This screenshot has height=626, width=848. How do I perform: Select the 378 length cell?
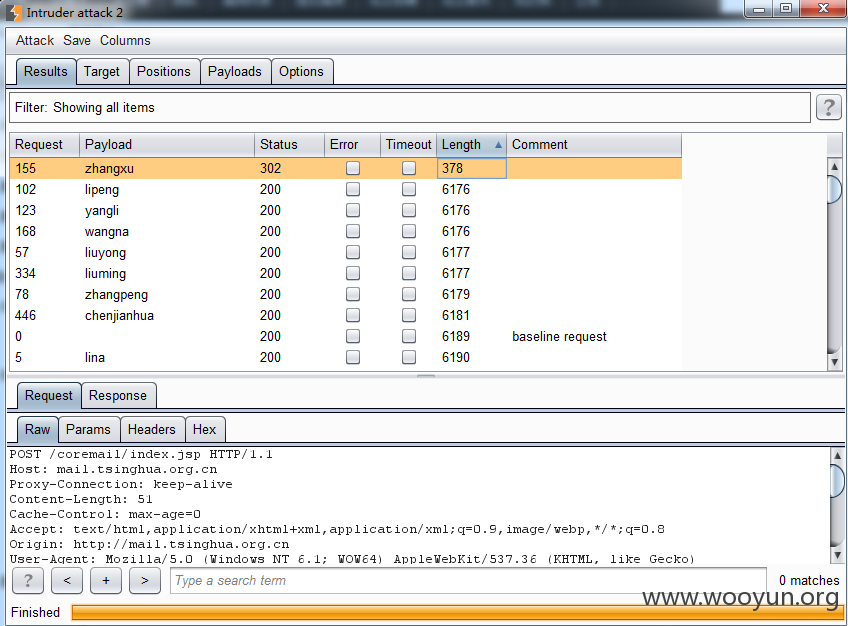coord(472,168)
